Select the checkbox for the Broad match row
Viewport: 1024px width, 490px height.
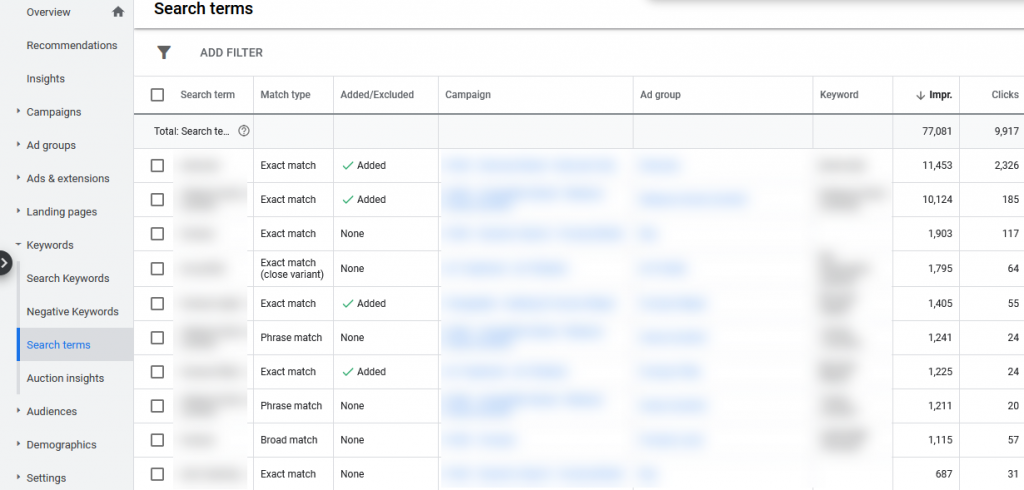click(x=157, y=440)
